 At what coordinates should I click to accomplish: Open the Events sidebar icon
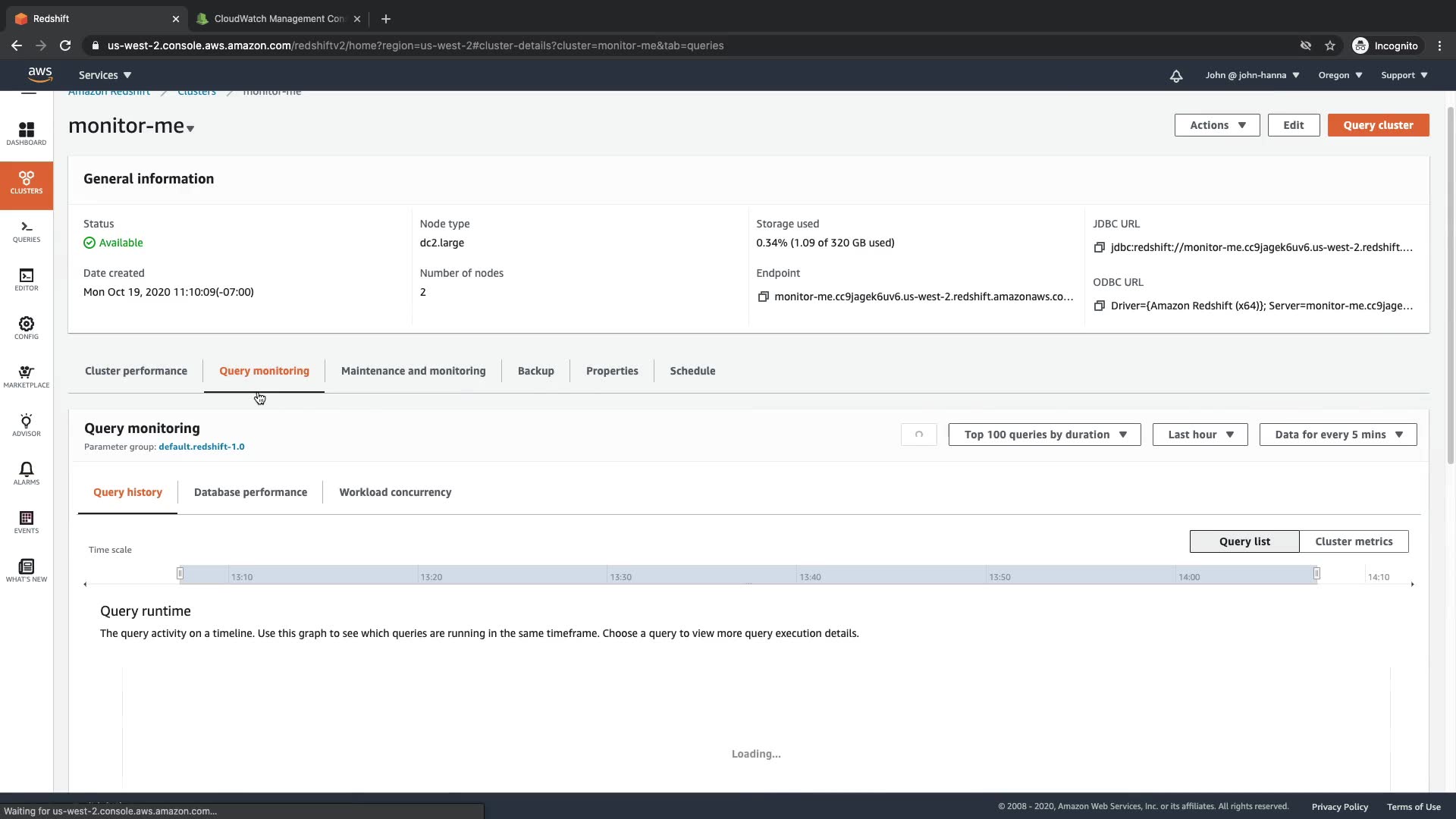(x=27, y=522)
